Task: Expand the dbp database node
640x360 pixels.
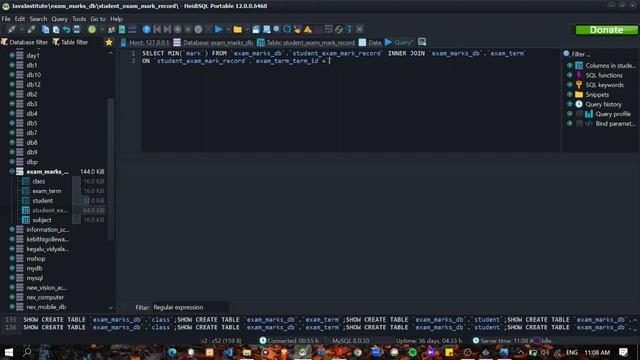Action: (12, 161)
